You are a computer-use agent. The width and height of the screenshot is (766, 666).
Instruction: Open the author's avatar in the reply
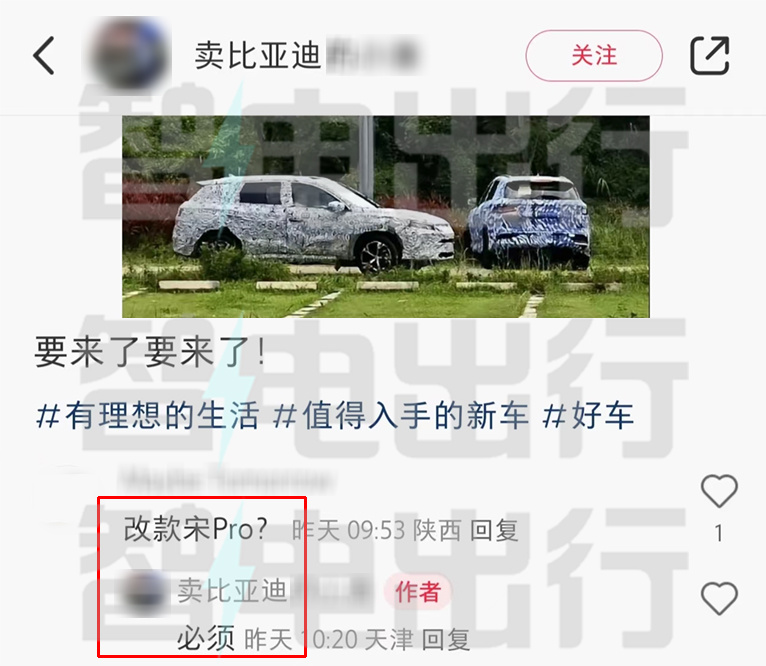144,591
